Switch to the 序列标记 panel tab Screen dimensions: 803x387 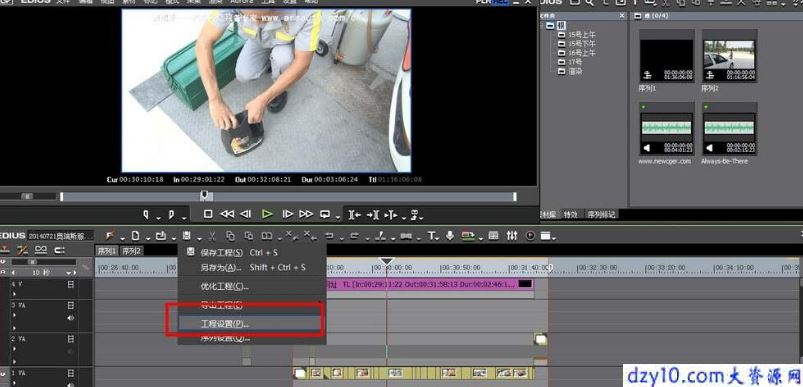[x=601, y=214]
